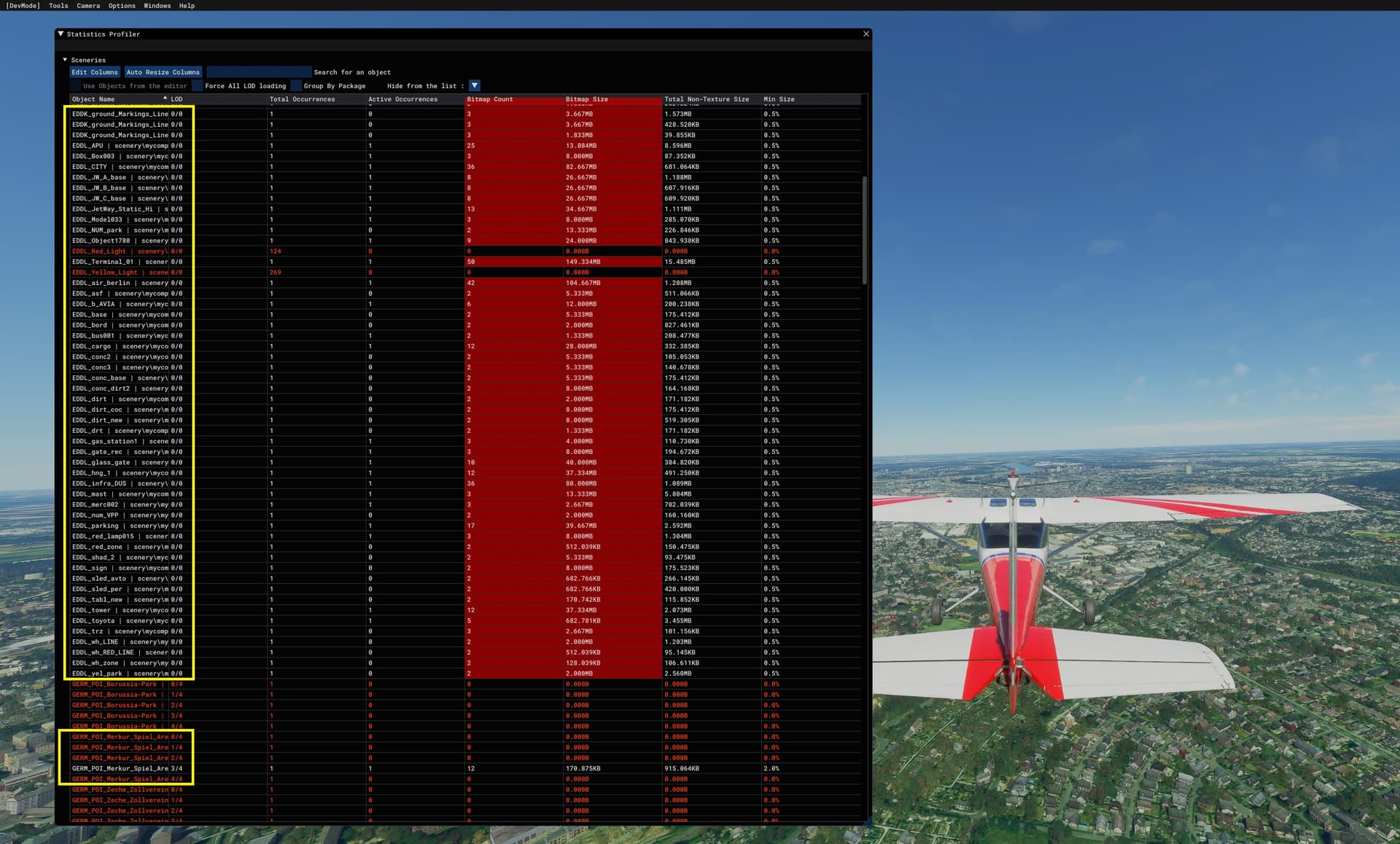Click the Search for an object field
The width and height of the screenshot is (1400, 844).
(259, 71)
